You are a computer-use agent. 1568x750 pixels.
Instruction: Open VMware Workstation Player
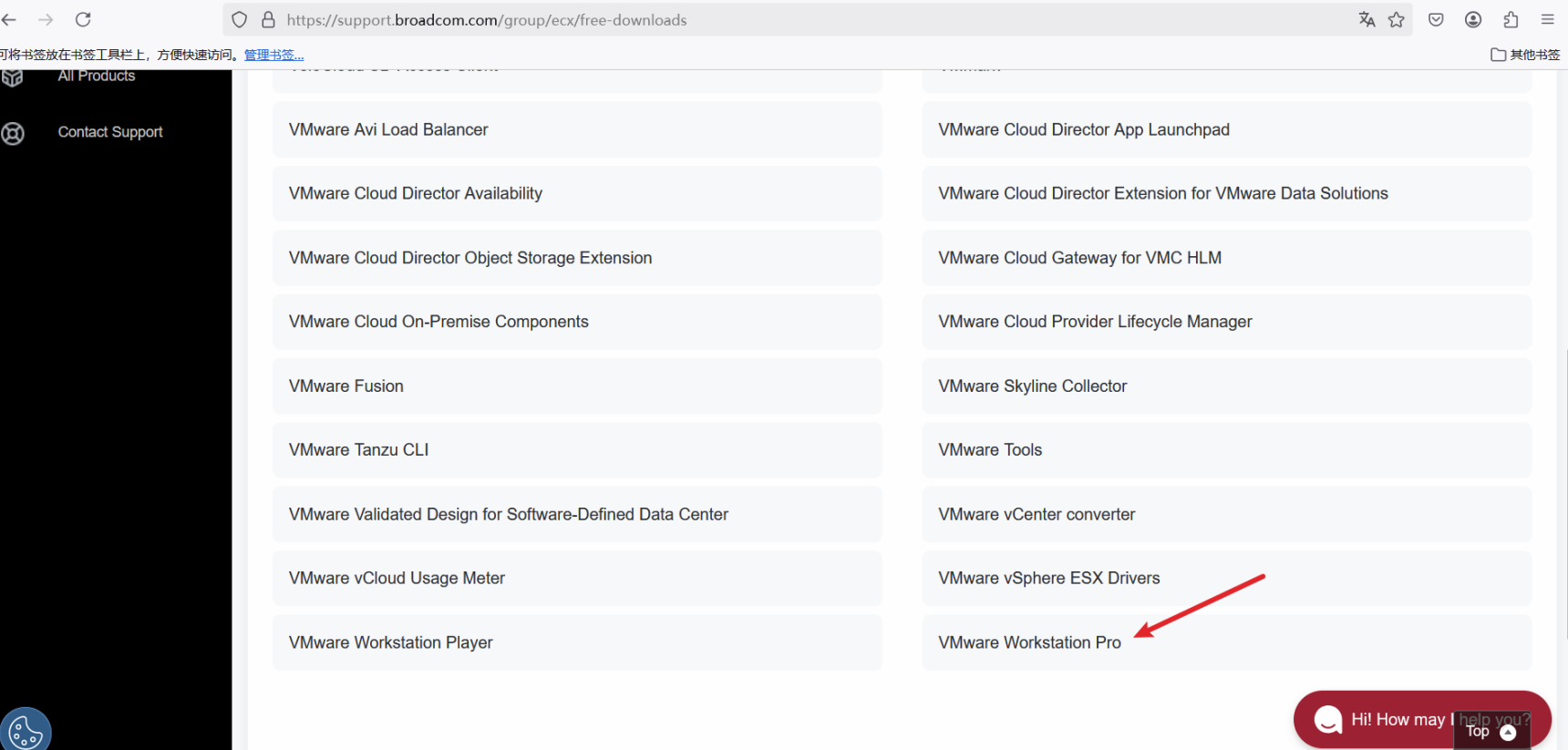577,642
